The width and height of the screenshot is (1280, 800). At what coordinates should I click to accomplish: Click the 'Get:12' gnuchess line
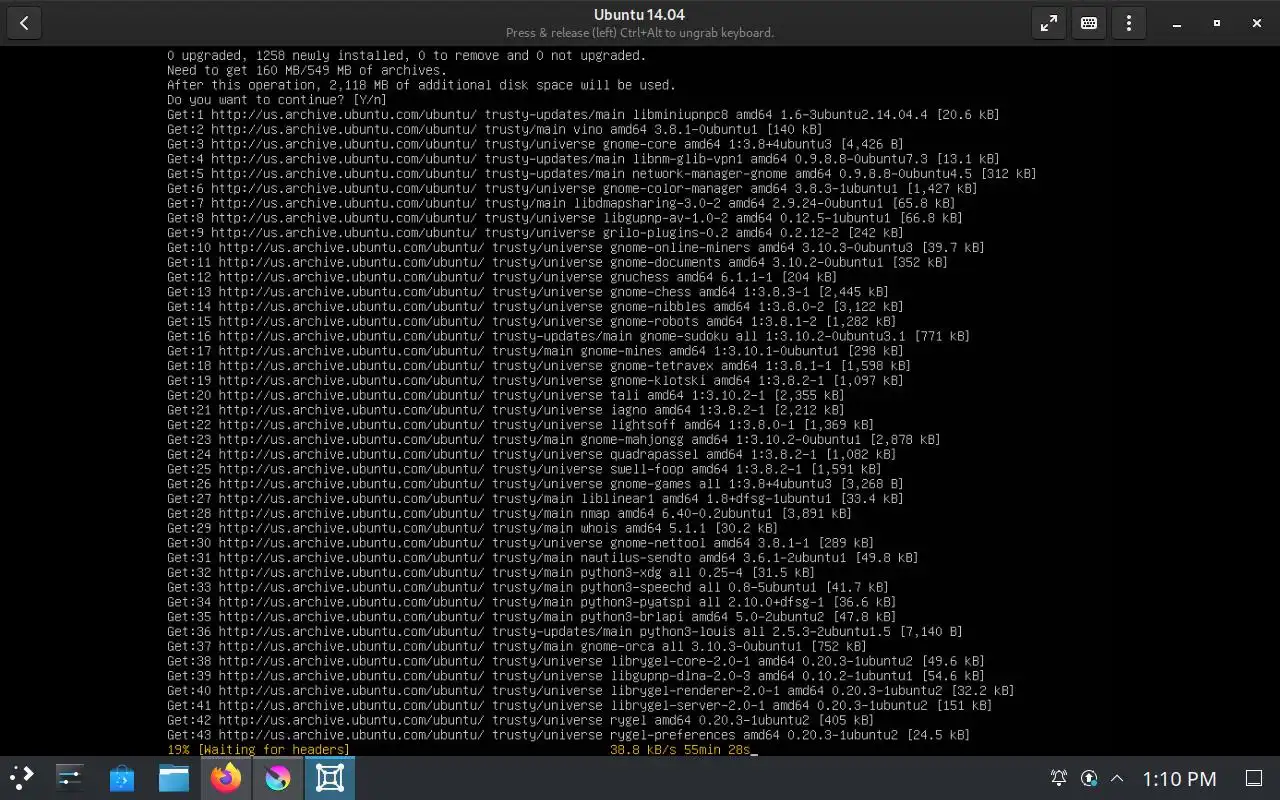click(x=502, y=277)
